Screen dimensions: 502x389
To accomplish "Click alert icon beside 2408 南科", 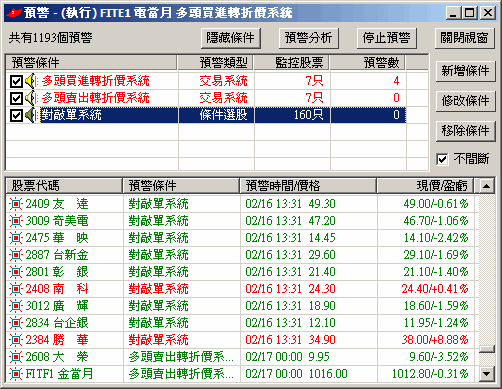I will [x=16, y=289].
